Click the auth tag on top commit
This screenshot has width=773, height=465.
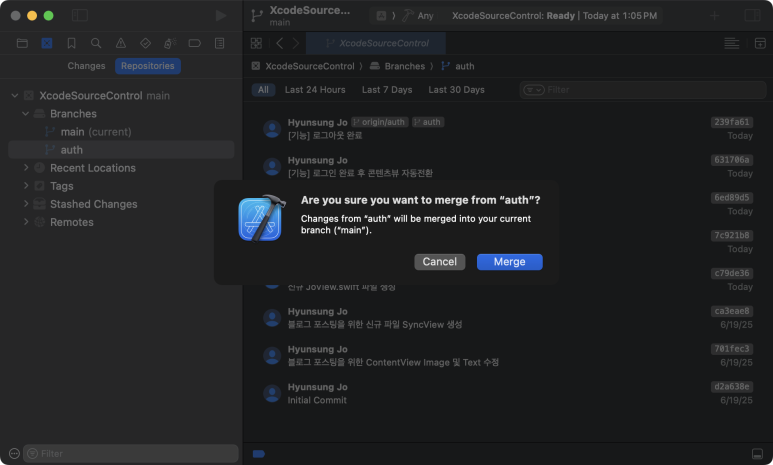point(428,122)
